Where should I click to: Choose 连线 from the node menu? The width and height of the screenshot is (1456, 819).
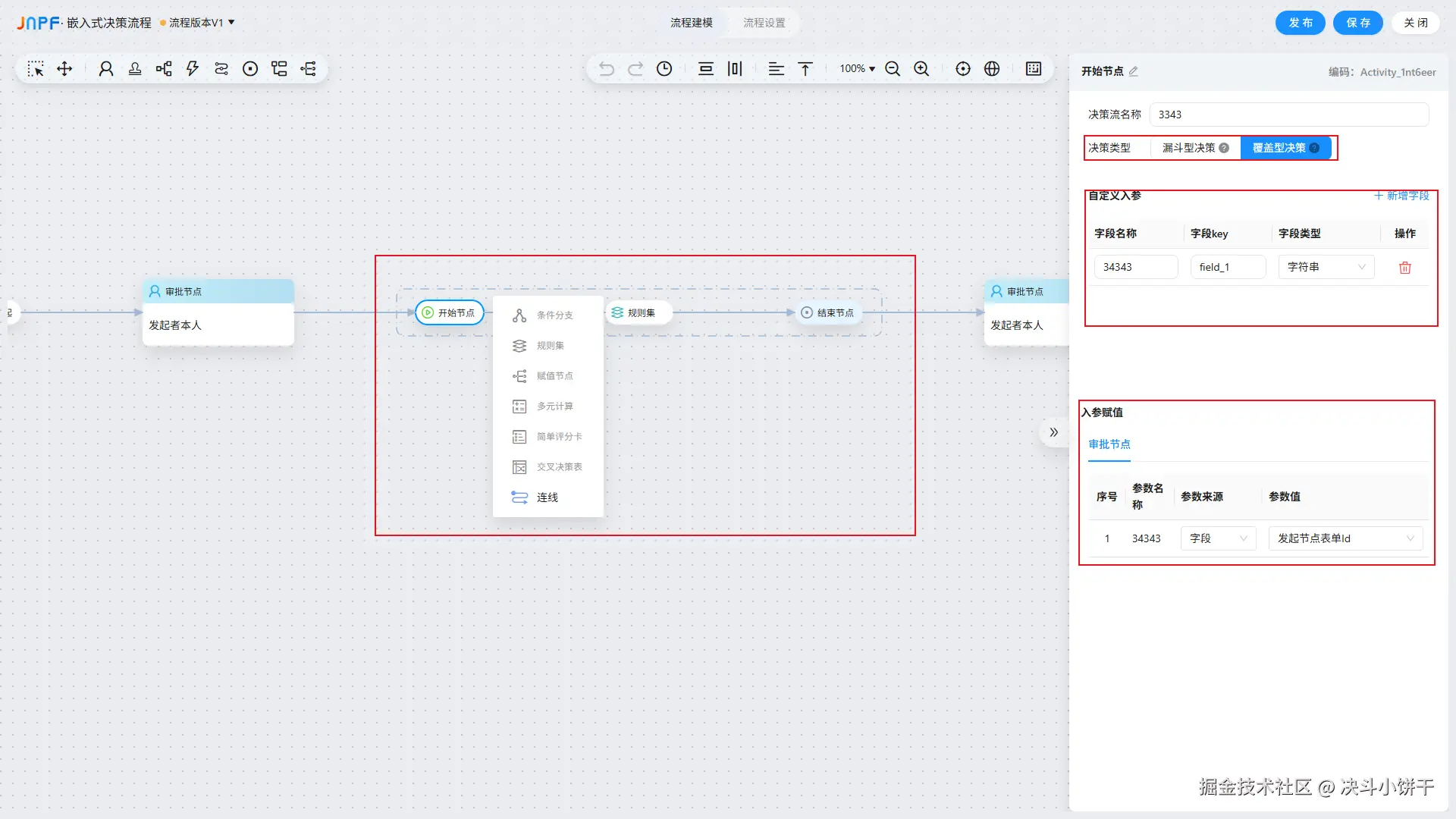pos(547,497)
